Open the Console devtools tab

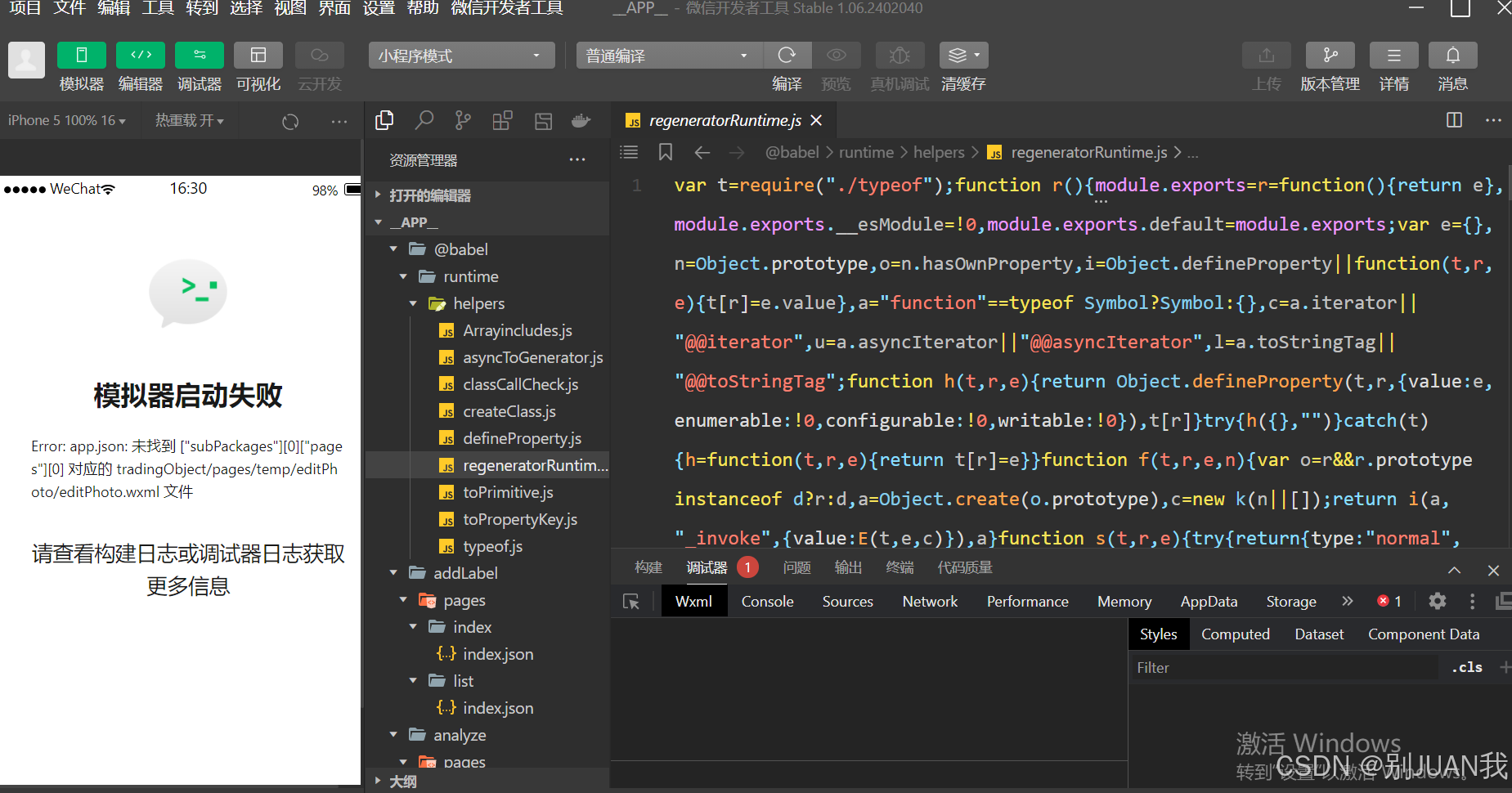tap(767, 602)
